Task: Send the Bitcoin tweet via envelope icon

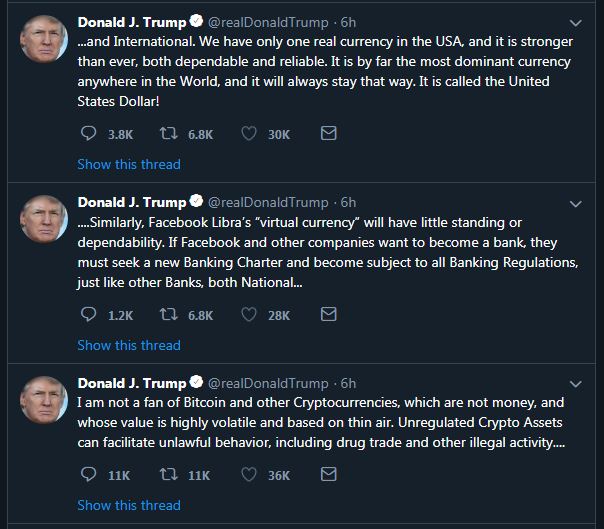Action: click(328, 475)
